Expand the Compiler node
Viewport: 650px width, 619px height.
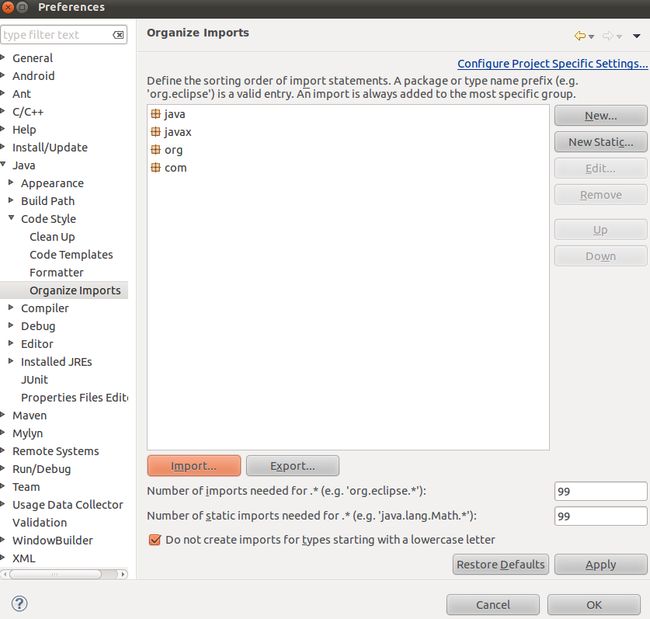[11, 307]
